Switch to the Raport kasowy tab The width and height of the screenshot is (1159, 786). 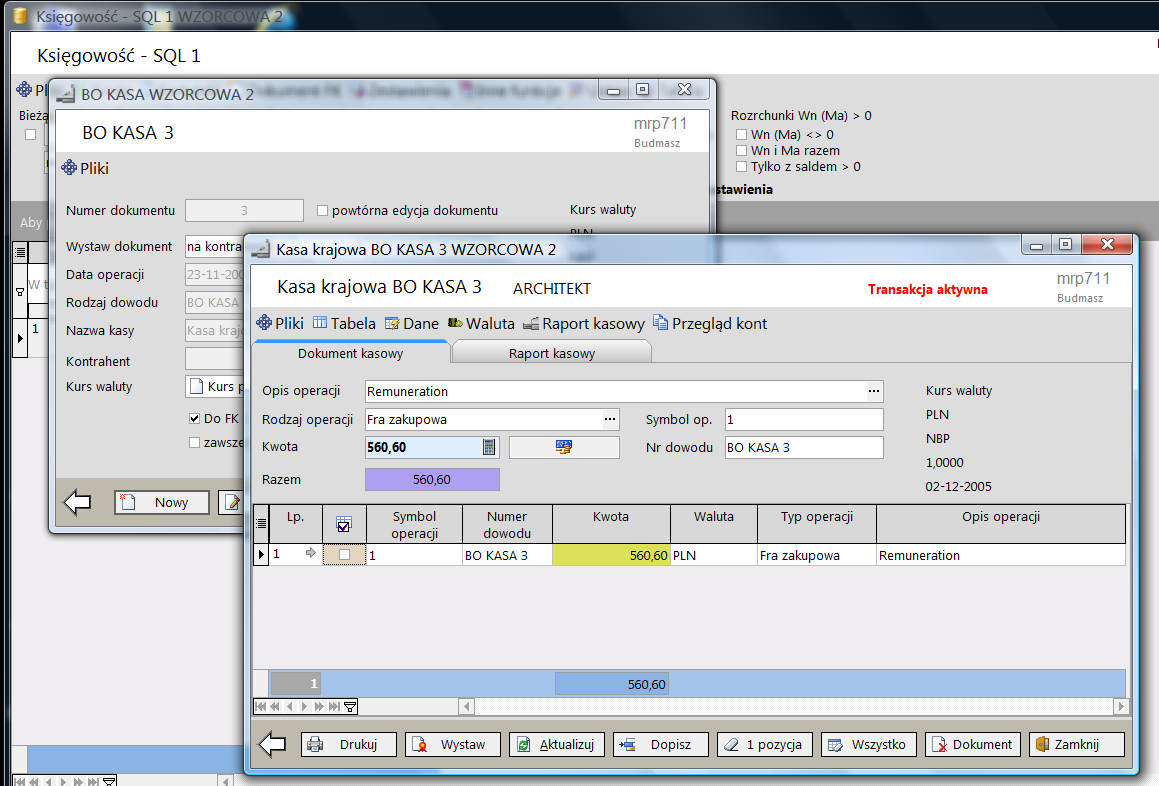(x=551, y=353)
